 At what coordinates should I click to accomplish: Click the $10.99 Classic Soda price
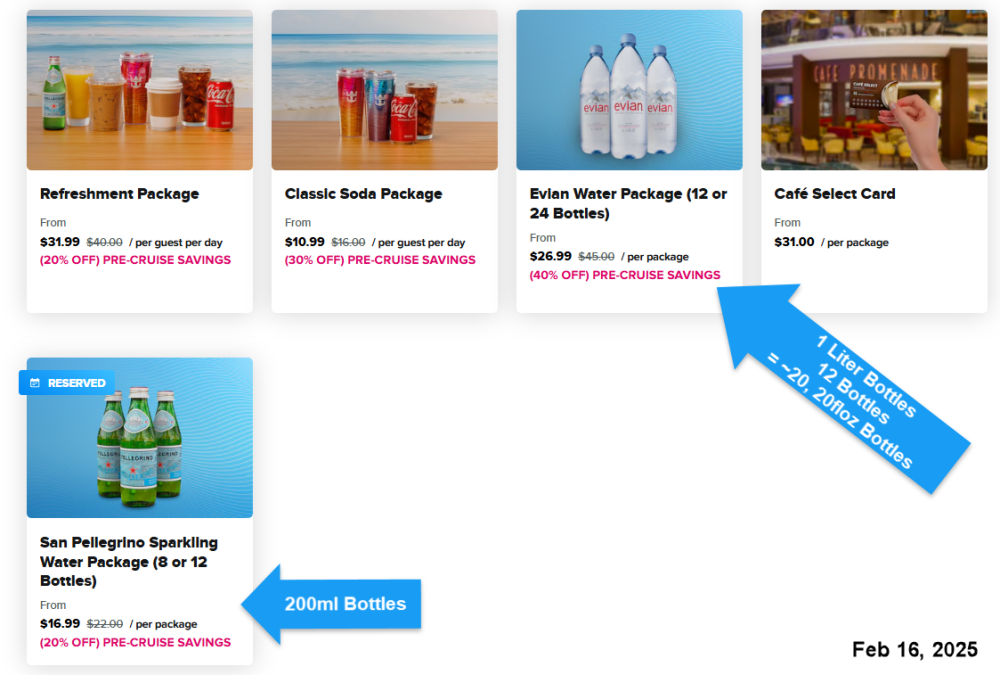(305, 242)
